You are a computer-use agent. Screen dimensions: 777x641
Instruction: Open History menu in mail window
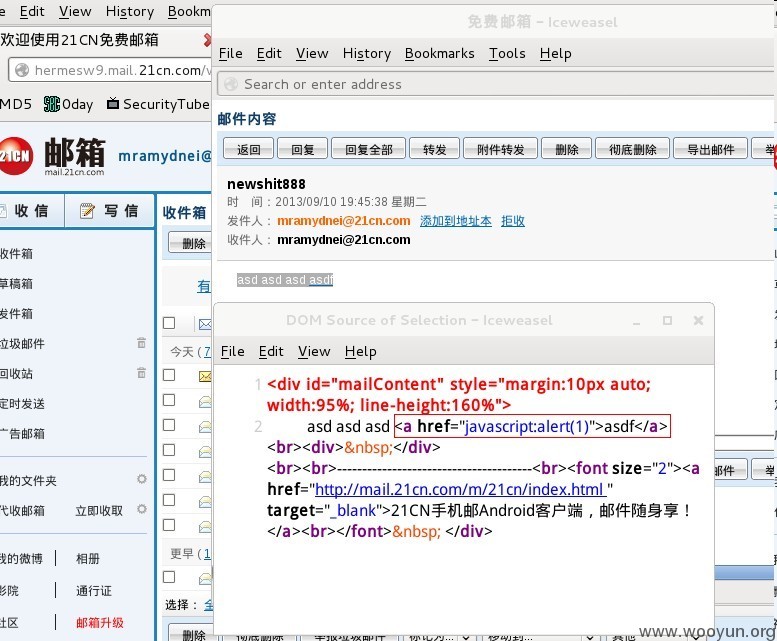[x=367, y=53]
